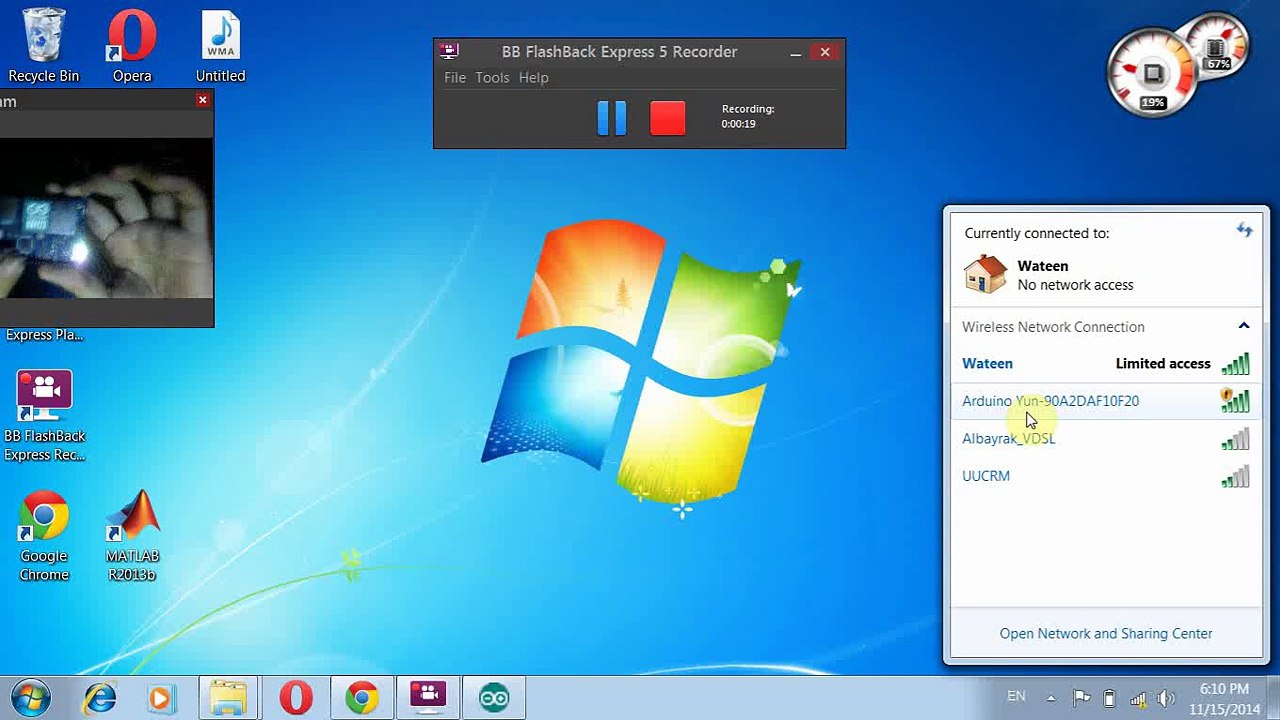Open Network and Sharing Center link
The width and height of the screenshot is (1280, 720).
(x=1106, y=634)
